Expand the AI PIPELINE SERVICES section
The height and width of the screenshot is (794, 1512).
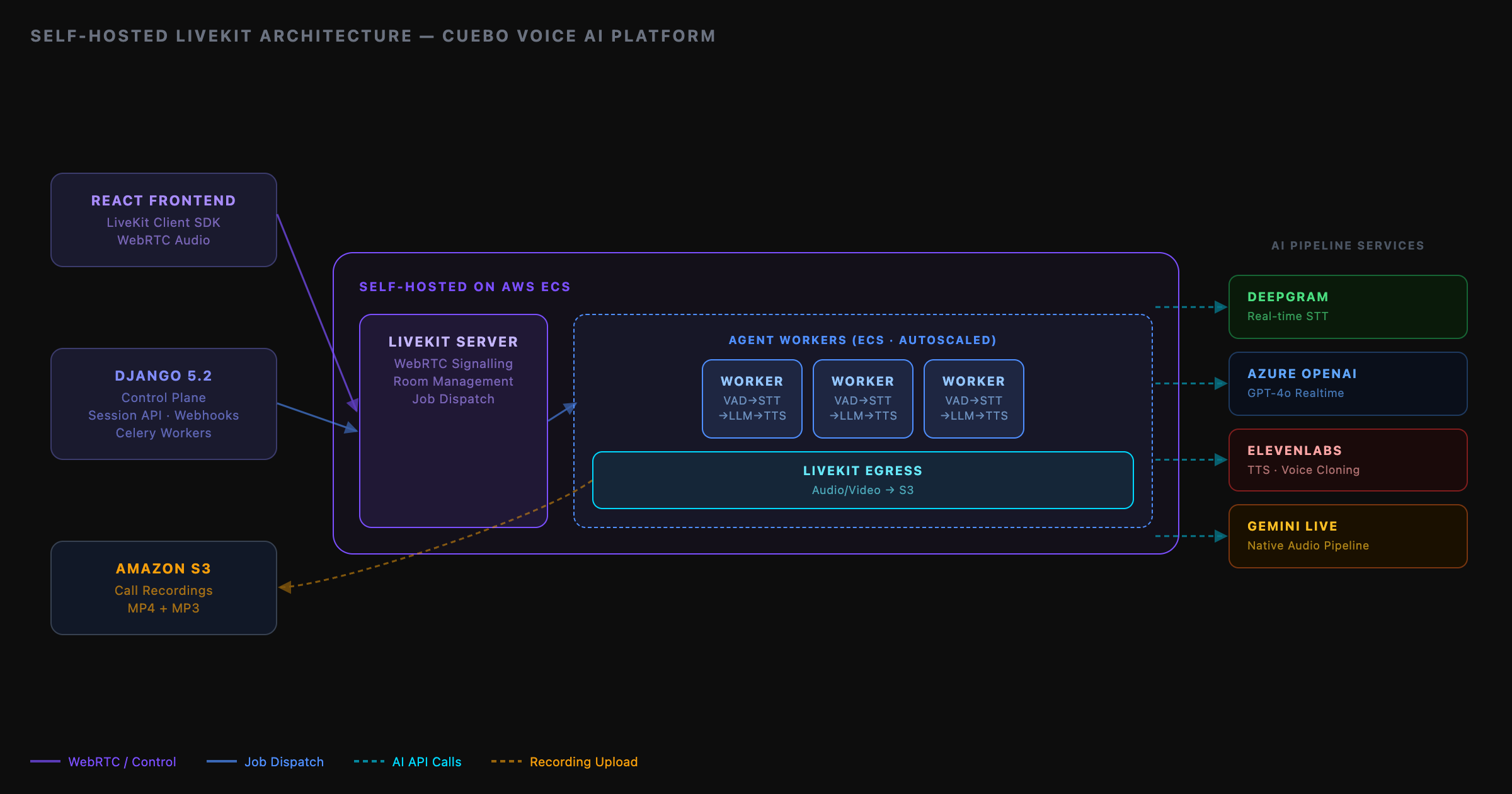[1347, 246]
